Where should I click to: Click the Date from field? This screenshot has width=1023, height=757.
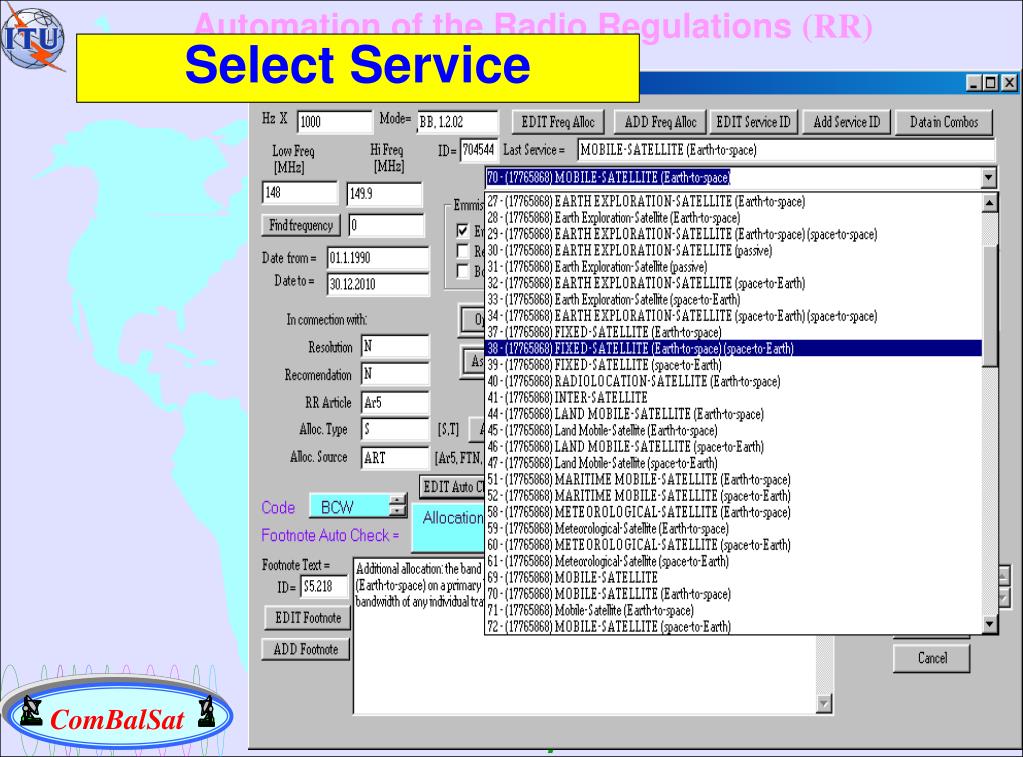point(378,258)
